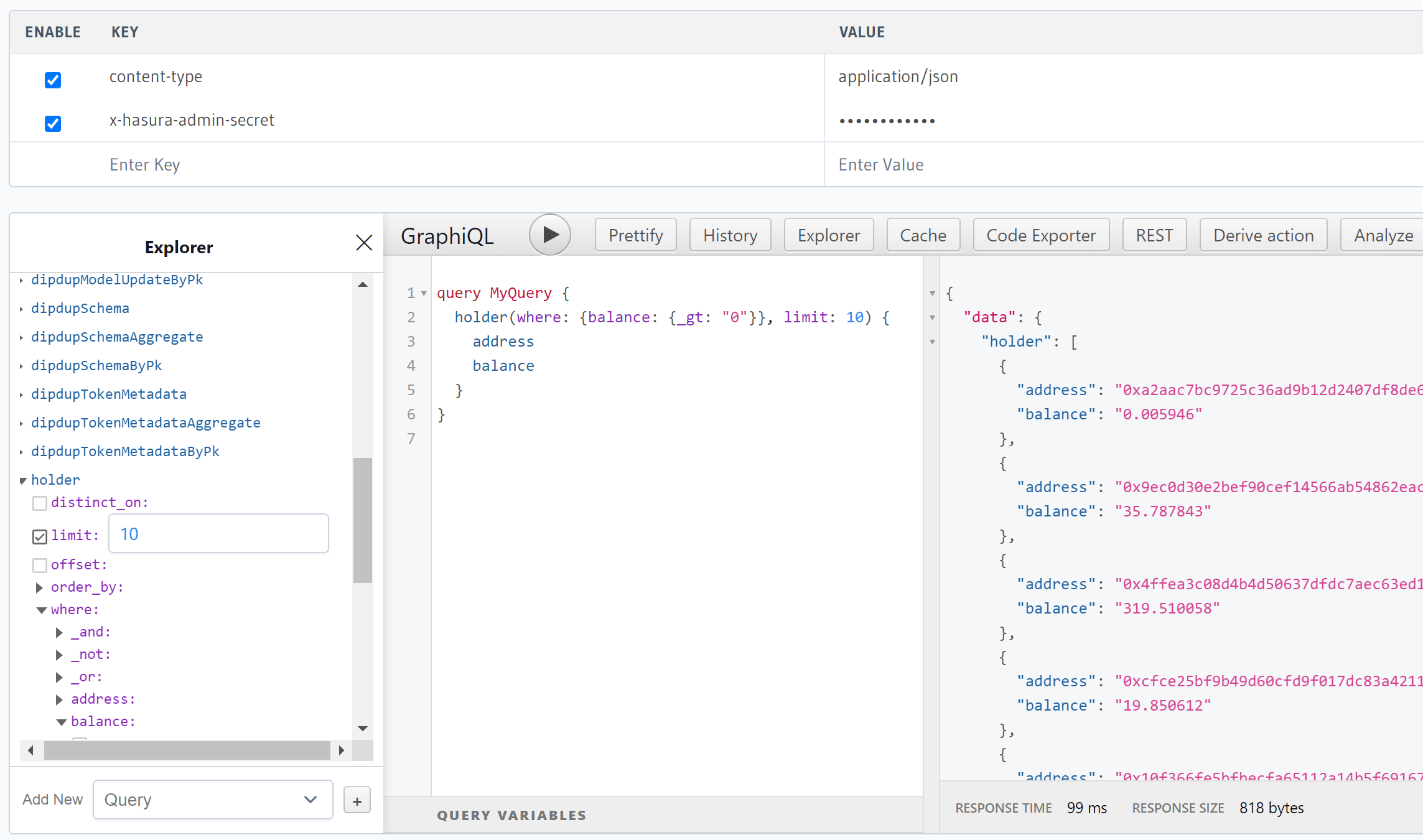Image resolution: width=1423 pixels, height=840 pixels.
Task: Click the Close Explorer panel button
Action: (x=364, y=243)
